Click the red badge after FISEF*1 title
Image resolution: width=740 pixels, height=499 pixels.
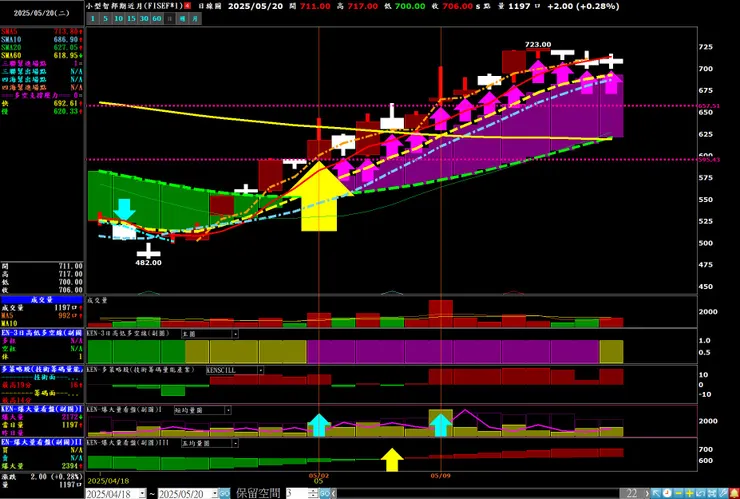pos(187,6)
